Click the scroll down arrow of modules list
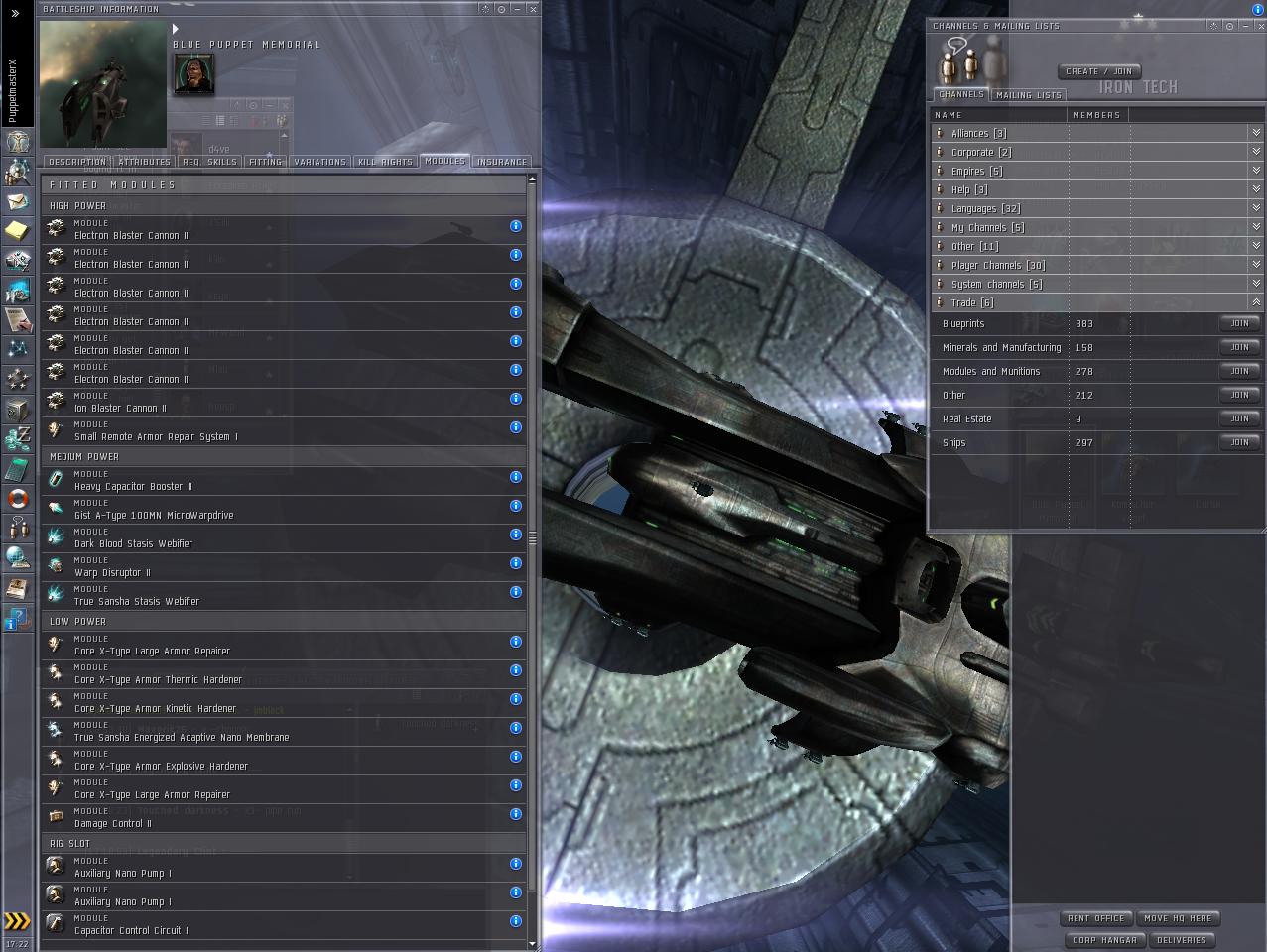Screen dimensions: 1267x952 pyautogui.click(x=533, y=944)
